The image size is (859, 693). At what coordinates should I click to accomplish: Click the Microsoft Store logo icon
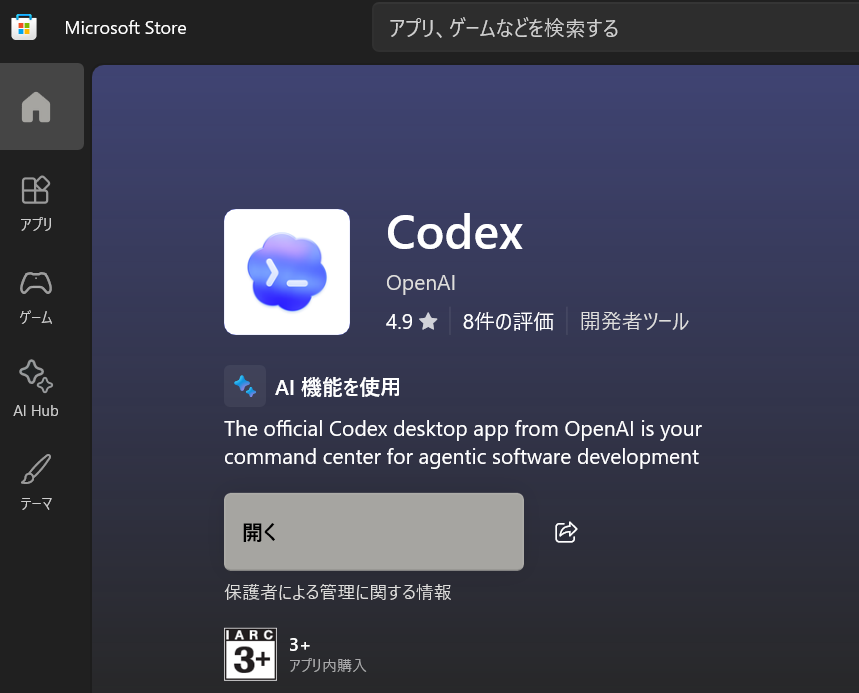tap(24, 27)
